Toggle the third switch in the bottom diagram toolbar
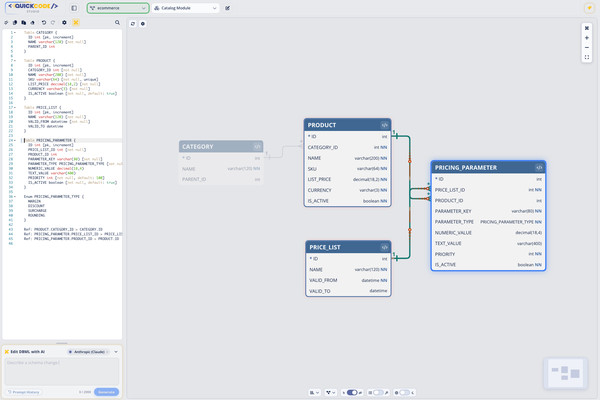This screenshot has height=400, width=600. (404, 393)
